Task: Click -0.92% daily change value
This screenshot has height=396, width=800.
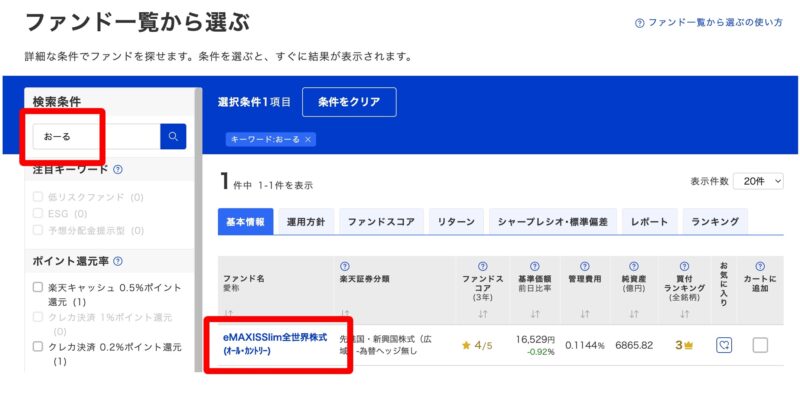Action: 541,352
